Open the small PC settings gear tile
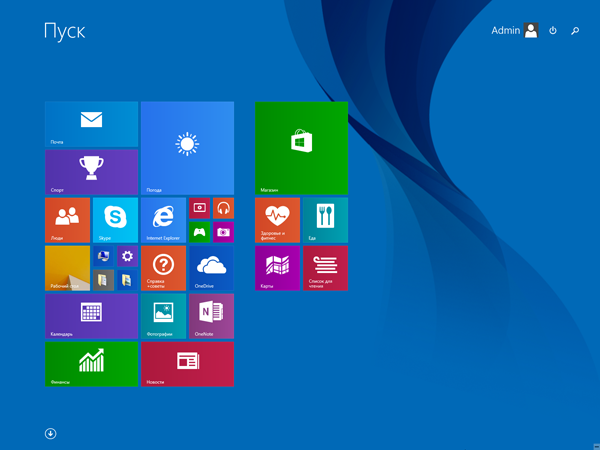This screenshot has height=450, width=600. pyautogui.click(x=127, y=256)
